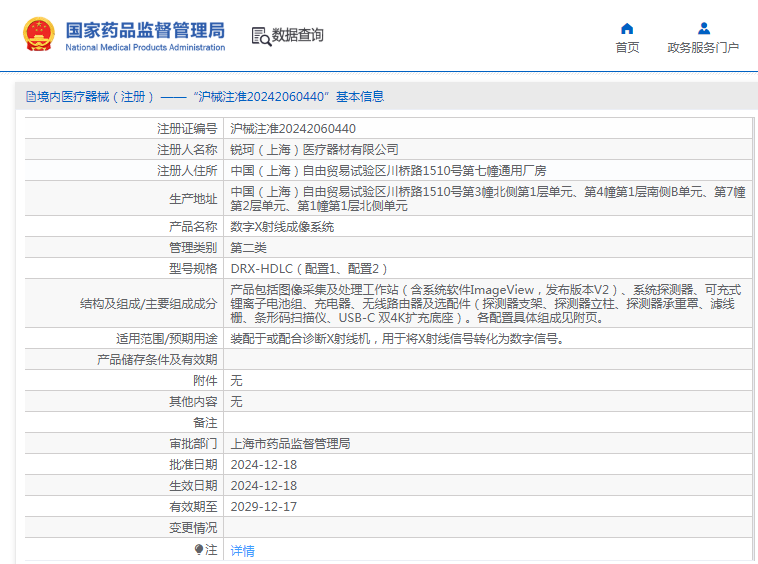The width and height of the screenshot is (758, 564).
Task: Select DRX-HDLC（配置1、配置2）
Action: click(309, 269)
